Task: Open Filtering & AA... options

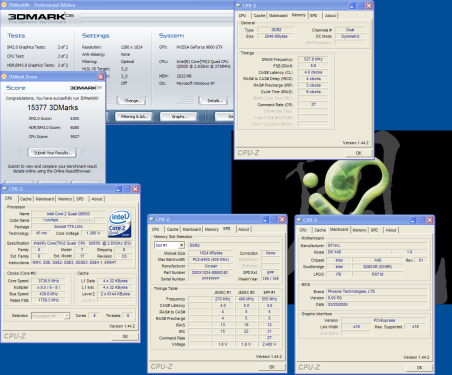Action: click(x=134, y=117)
